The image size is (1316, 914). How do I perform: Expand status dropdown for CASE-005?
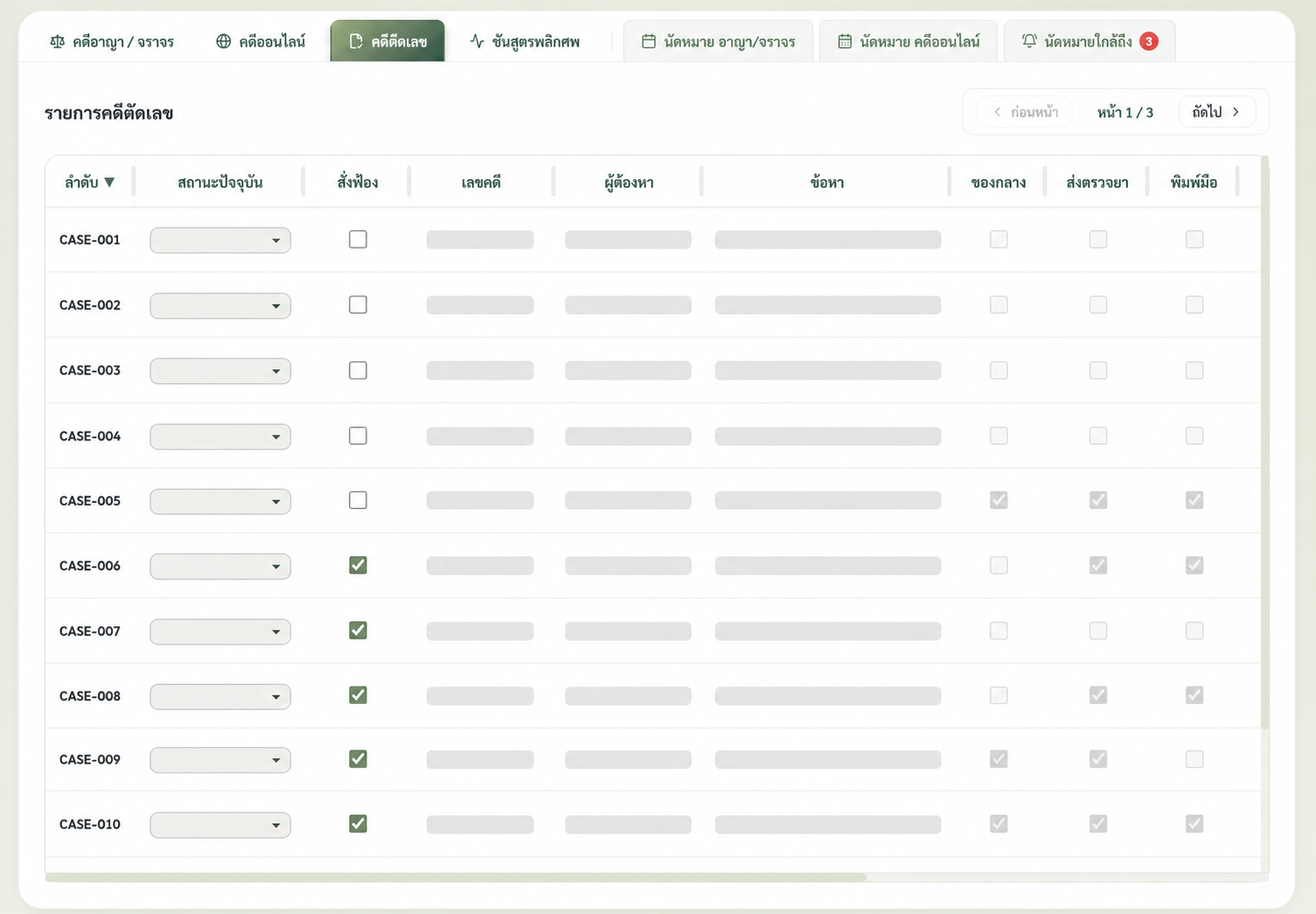tap(220, 501)
